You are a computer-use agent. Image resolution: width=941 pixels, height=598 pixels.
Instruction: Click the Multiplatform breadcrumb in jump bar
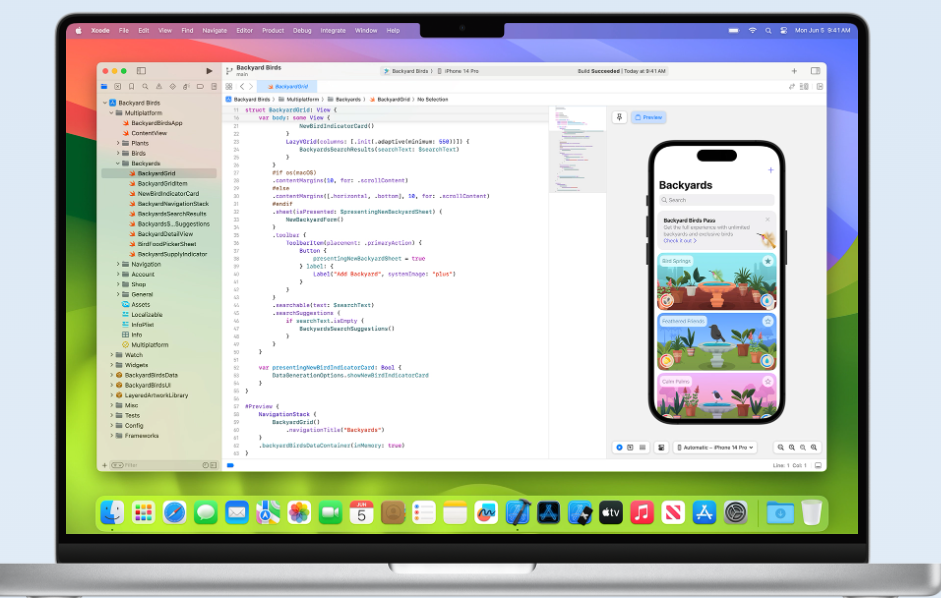pos(299,99)
